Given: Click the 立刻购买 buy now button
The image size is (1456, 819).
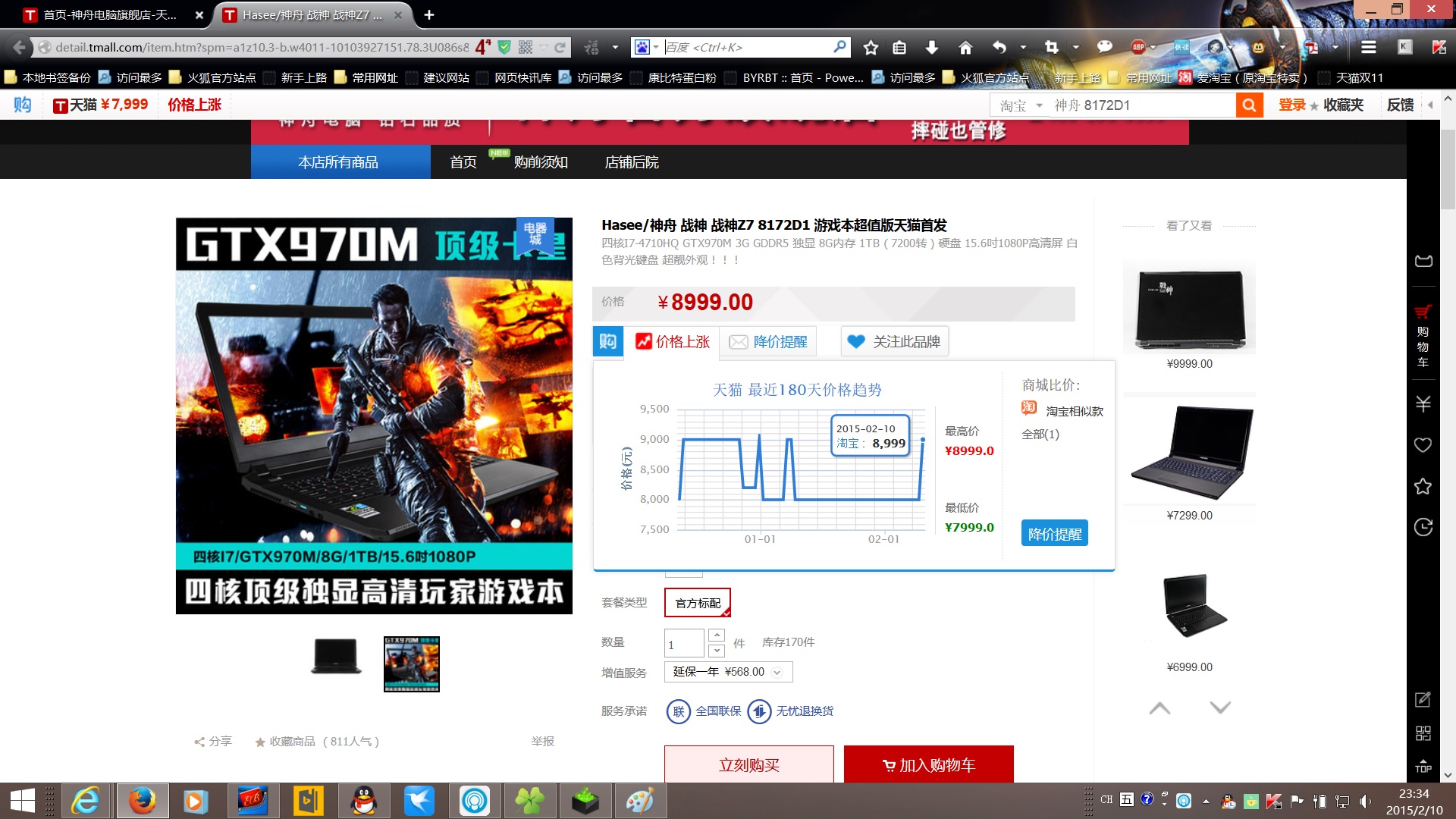Looking at the screenshot, I should pos(748,764).
